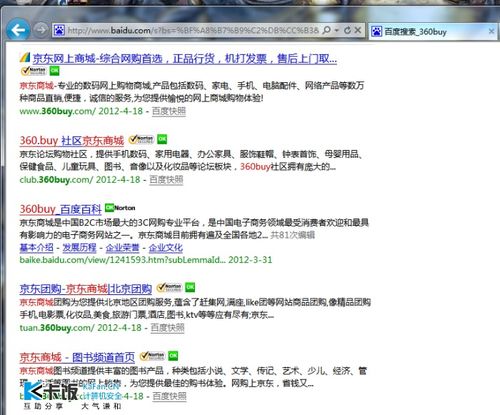Click the club.360buy.com/ green URL text

coord(56,180)
